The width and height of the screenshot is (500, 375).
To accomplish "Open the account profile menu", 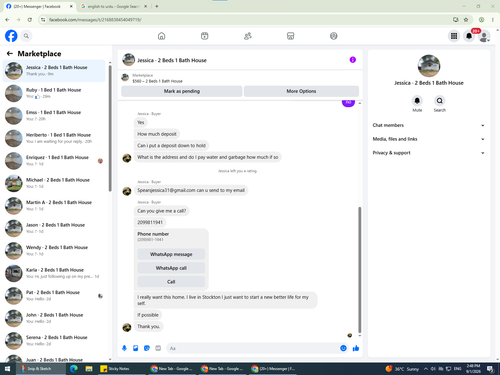I will coord(484,36).
